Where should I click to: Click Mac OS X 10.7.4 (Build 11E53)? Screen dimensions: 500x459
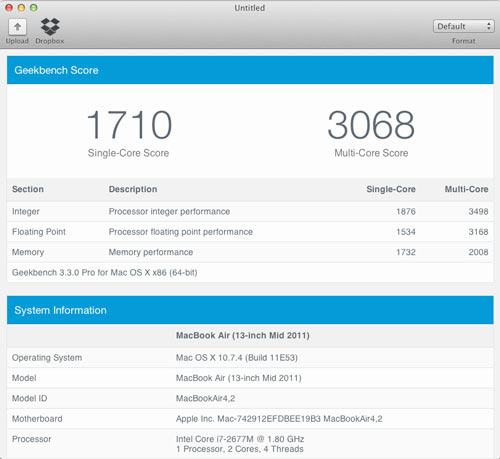237,358
